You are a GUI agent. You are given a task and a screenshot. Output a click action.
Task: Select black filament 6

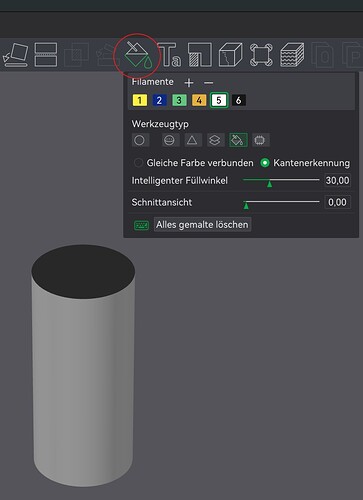[239, 100]
